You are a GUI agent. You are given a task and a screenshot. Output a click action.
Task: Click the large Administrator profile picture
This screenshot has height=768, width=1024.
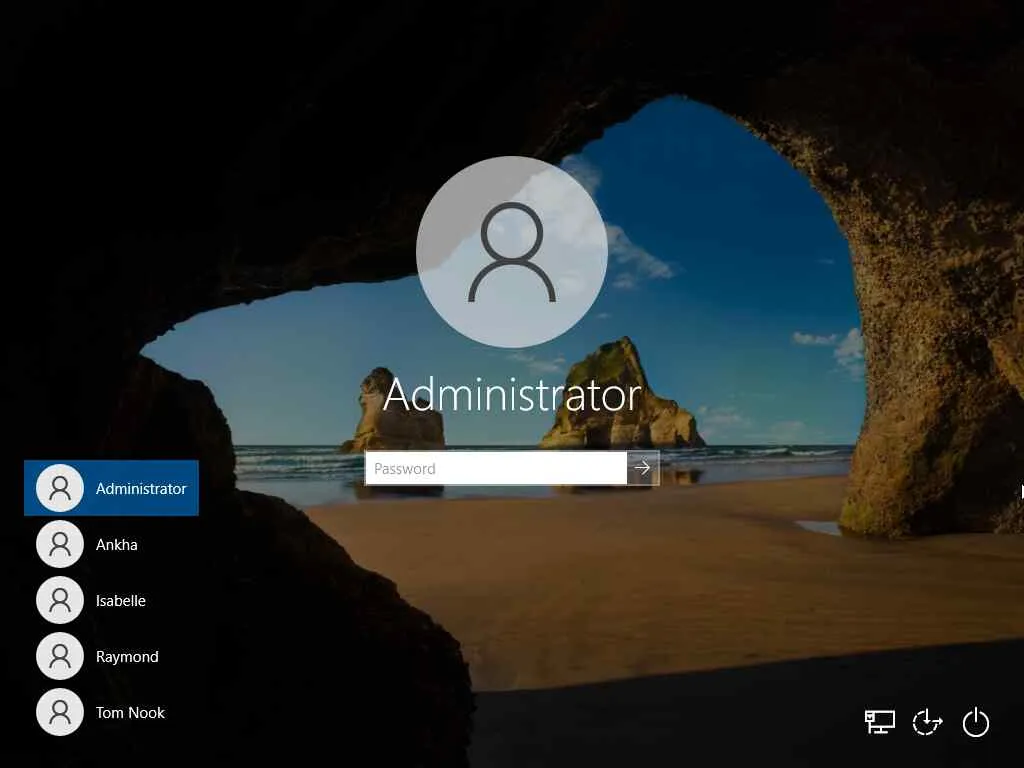pos(512,251)
